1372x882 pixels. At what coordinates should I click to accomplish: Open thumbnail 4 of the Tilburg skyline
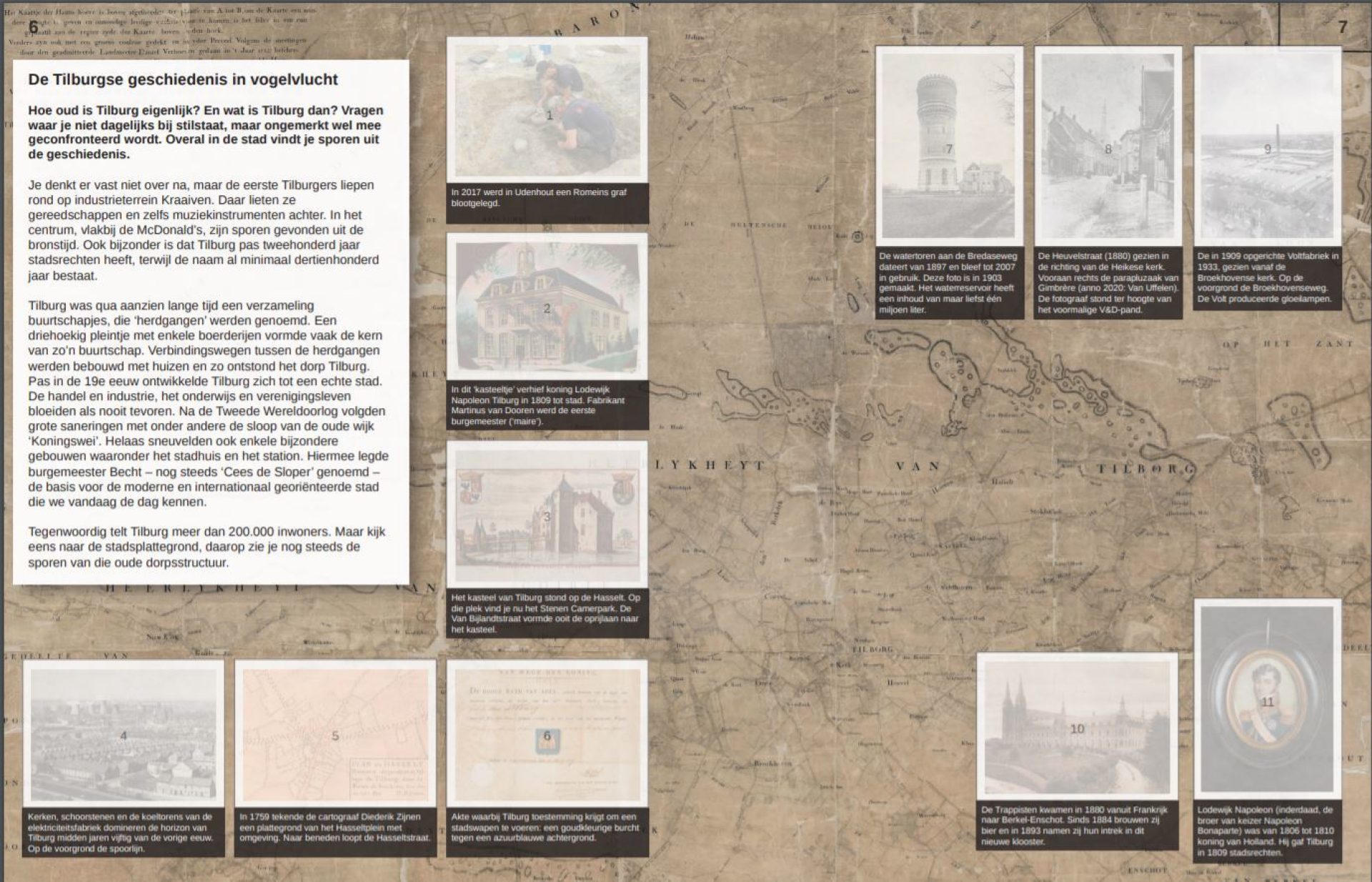click(x=124, y=733)
